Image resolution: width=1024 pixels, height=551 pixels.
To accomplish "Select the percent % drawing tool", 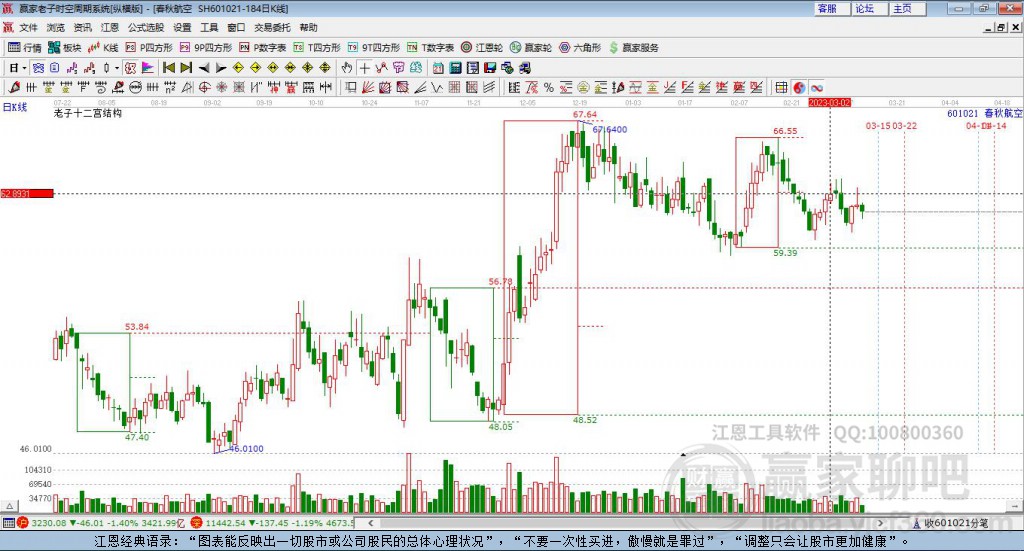I will [549, 87].
